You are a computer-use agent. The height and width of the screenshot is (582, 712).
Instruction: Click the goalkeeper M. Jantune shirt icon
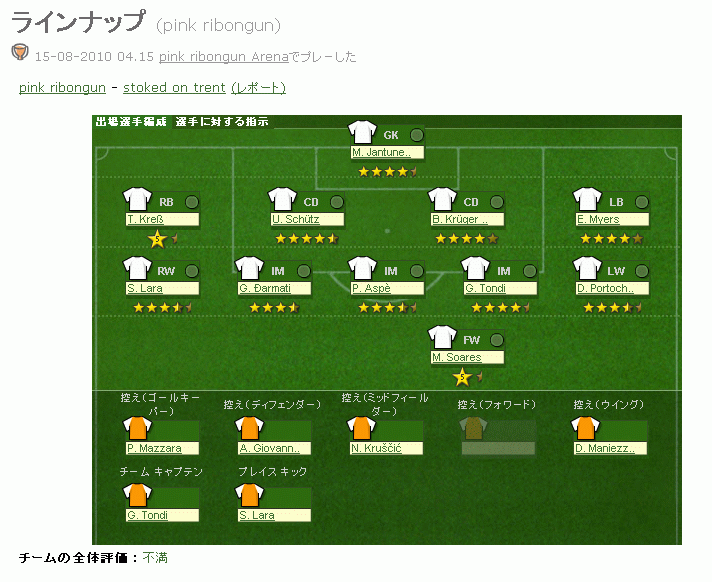point(361,134)
